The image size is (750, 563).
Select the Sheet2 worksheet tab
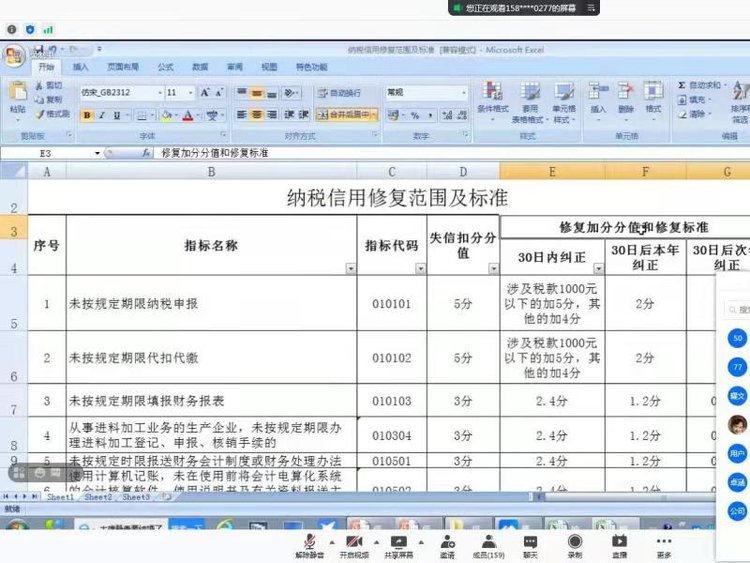98,496
